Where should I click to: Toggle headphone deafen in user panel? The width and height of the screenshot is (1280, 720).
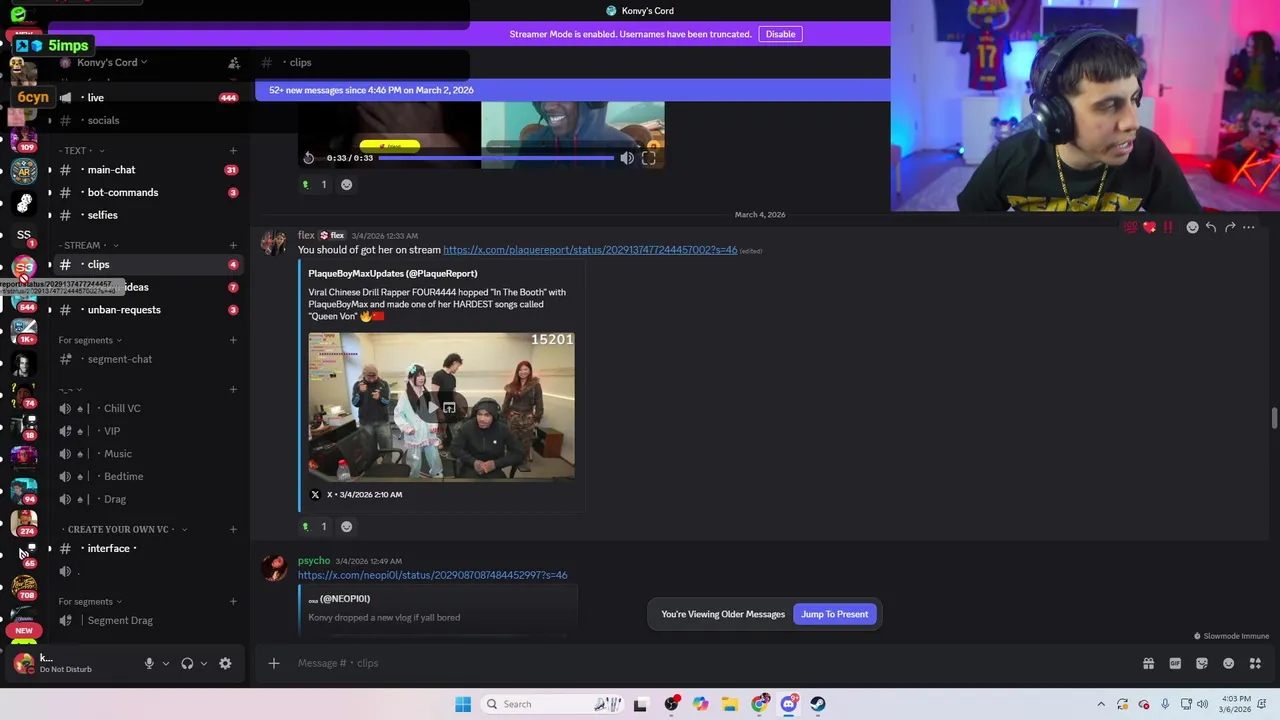187,663
